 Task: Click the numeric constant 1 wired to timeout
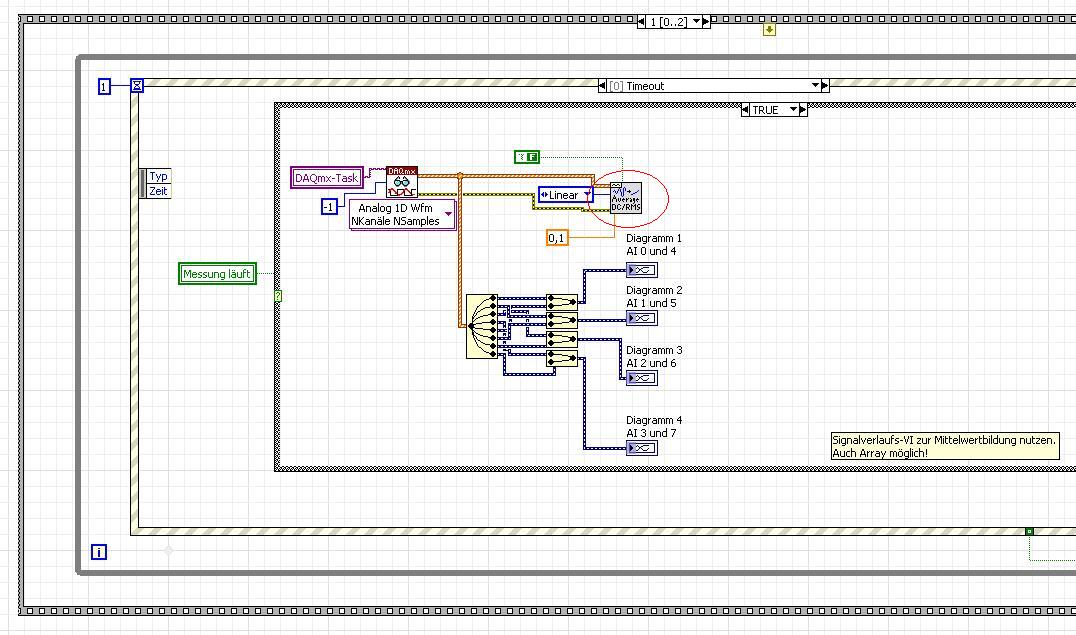(x=104, y=86)
